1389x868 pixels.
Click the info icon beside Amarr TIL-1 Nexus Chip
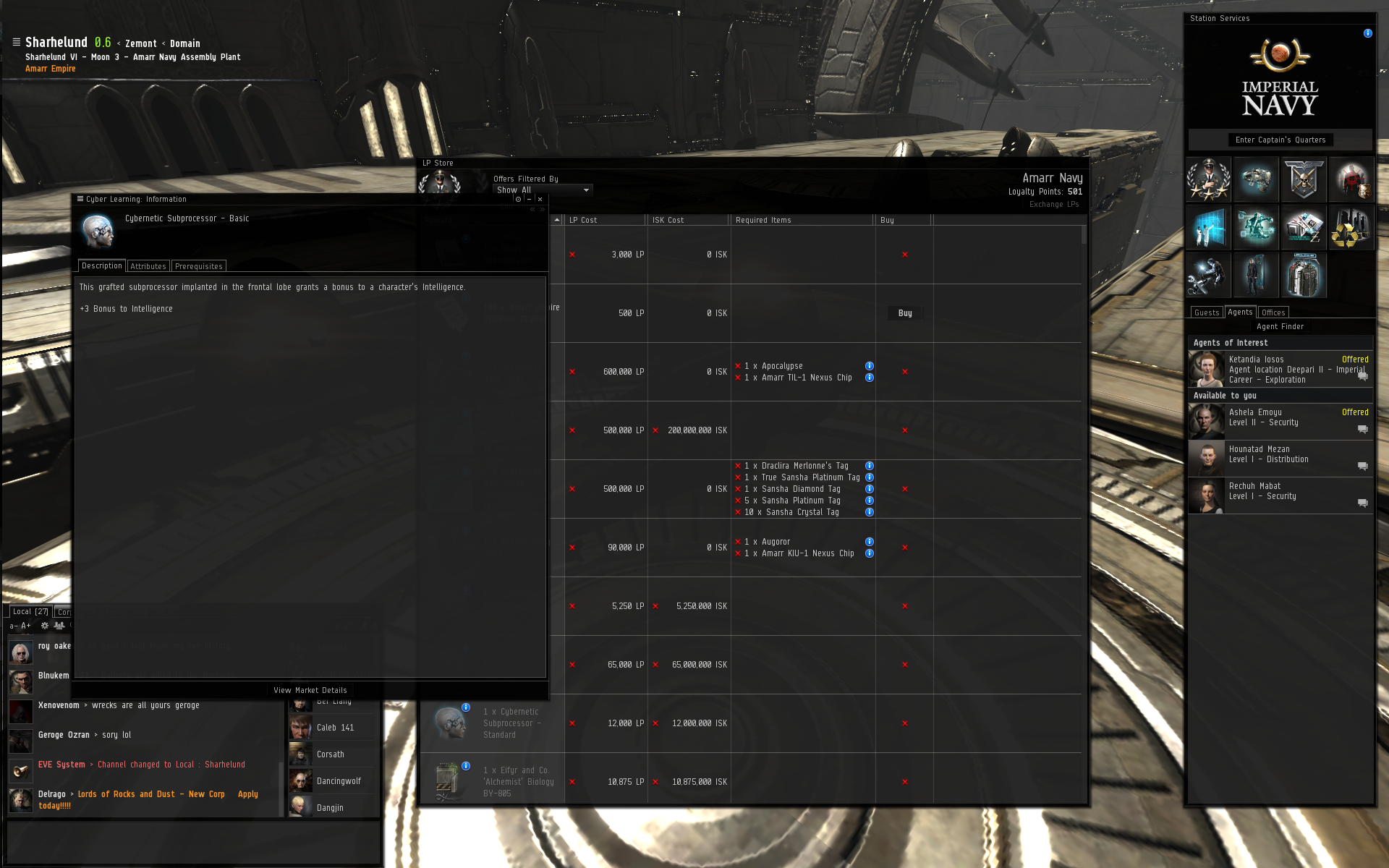pyautogui.click(x=870, y=378)
